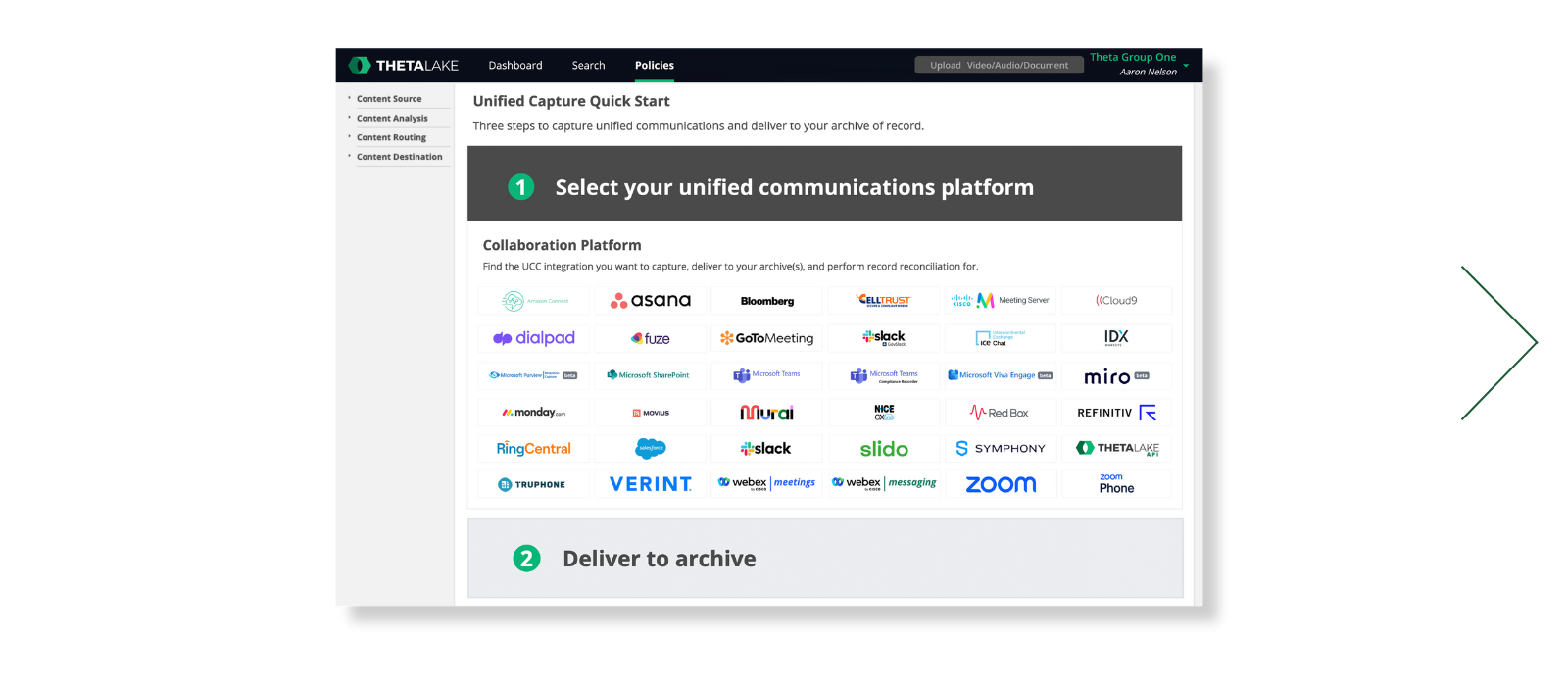Choose the Asana platform tile
Viewport: 1568px width, 686px height.
(651, 301)
